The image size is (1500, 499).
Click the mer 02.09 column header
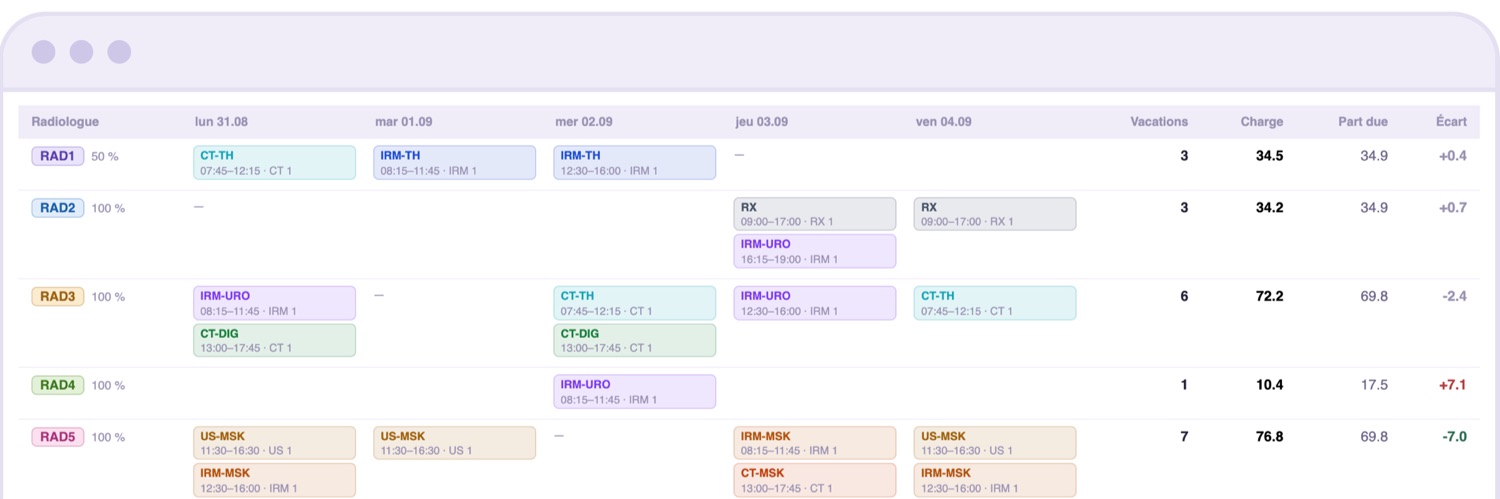pyautogui.click(x=584, y=122)
